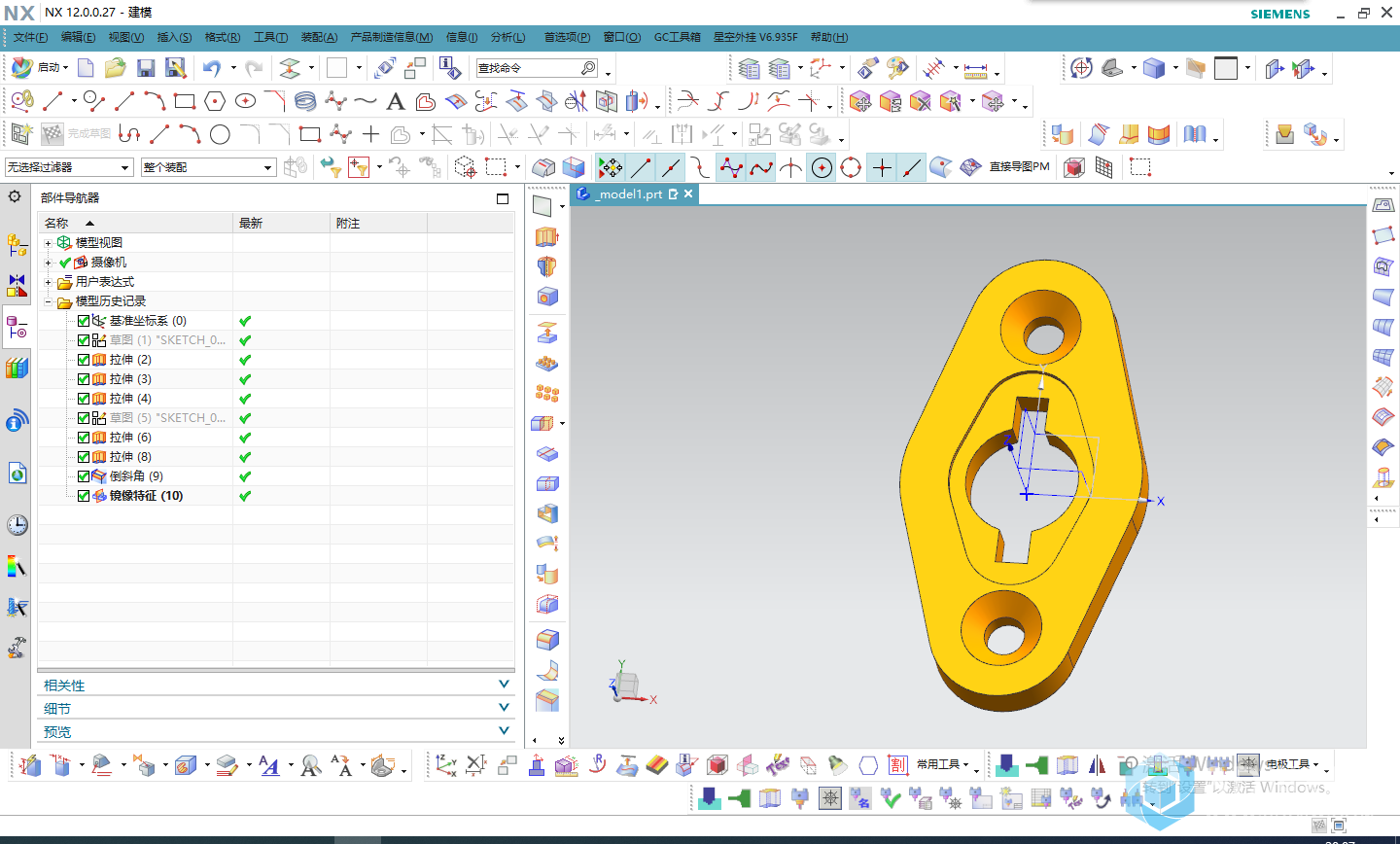This screenshot has width=1400, height=844.
Task: Collapse the 模型历史记录 tree node
Action: [48, 301]
